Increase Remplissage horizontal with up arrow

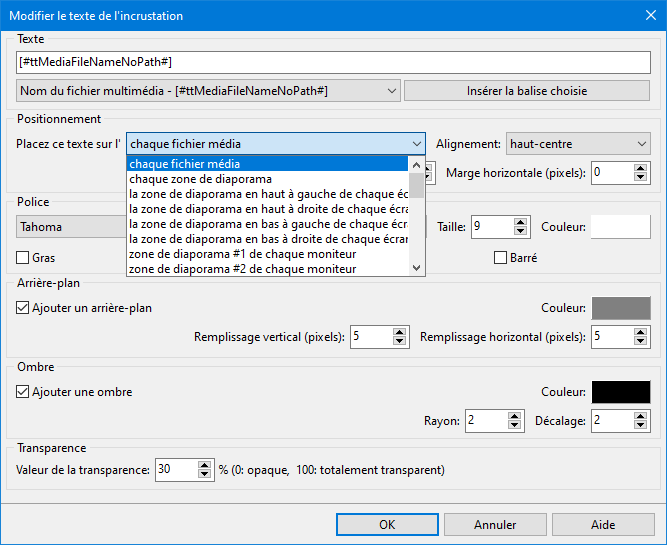pos(640,332)
